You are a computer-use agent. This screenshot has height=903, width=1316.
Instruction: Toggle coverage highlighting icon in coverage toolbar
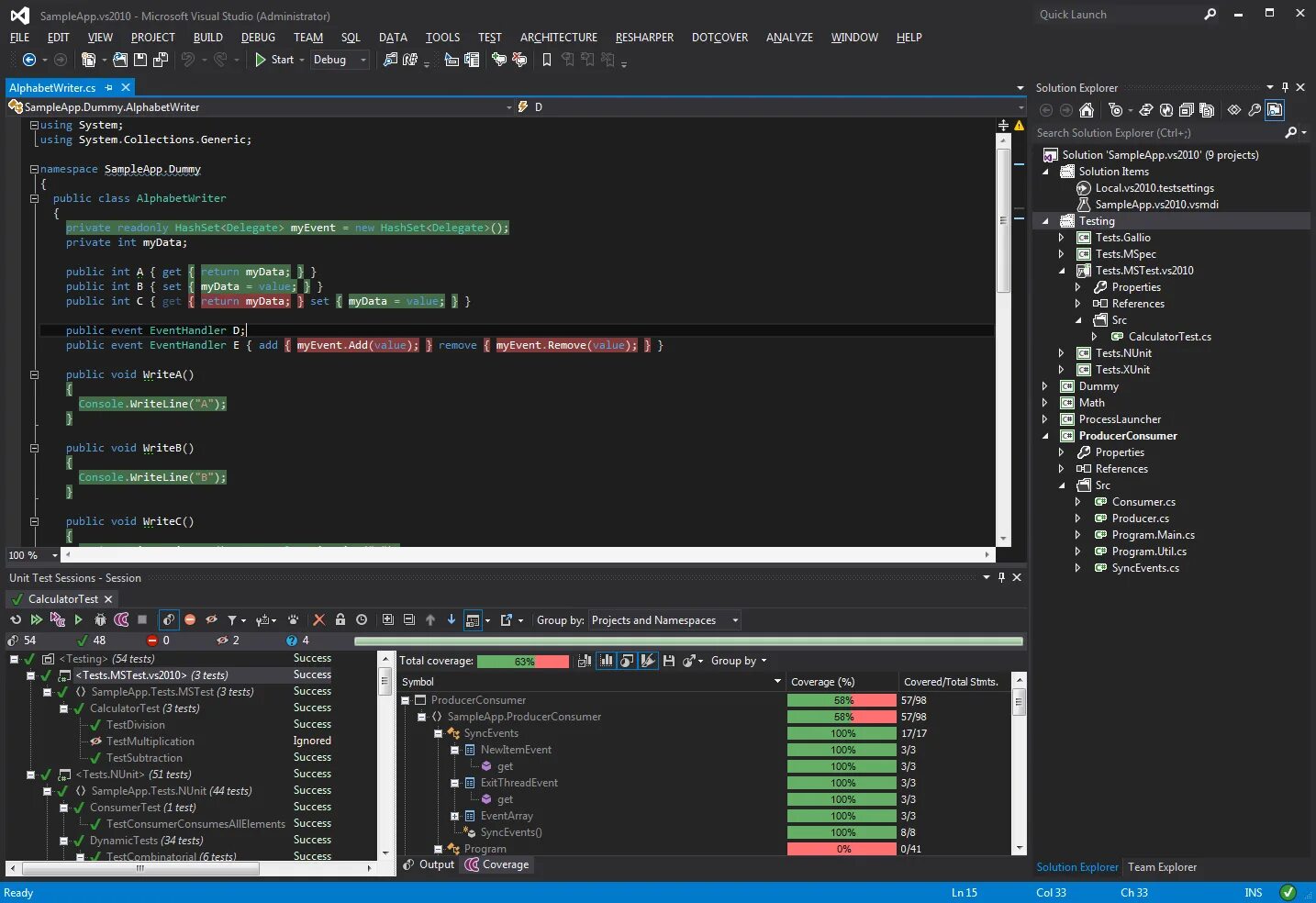point(648,661)
